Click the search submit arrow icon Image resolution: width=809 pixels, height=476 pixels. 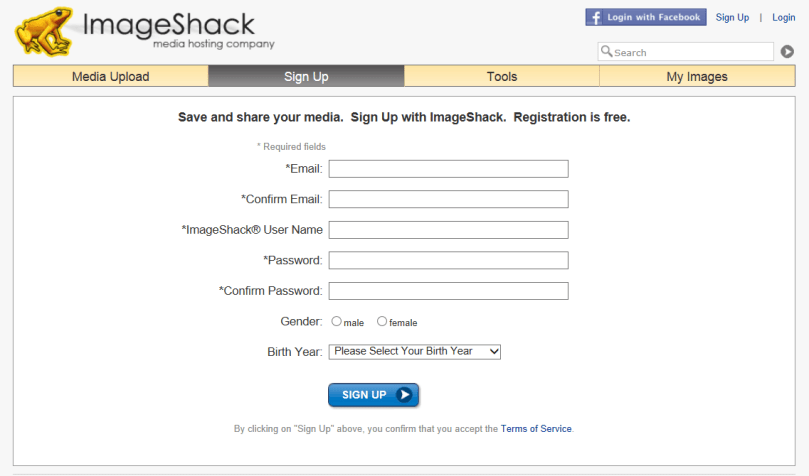click(x=787, y=52)
